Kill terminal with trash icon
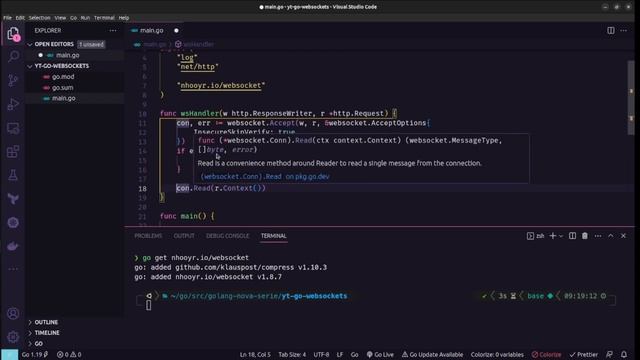Image resolution: width=640 pixels, height=360 pixels. (x=585, y=236)
